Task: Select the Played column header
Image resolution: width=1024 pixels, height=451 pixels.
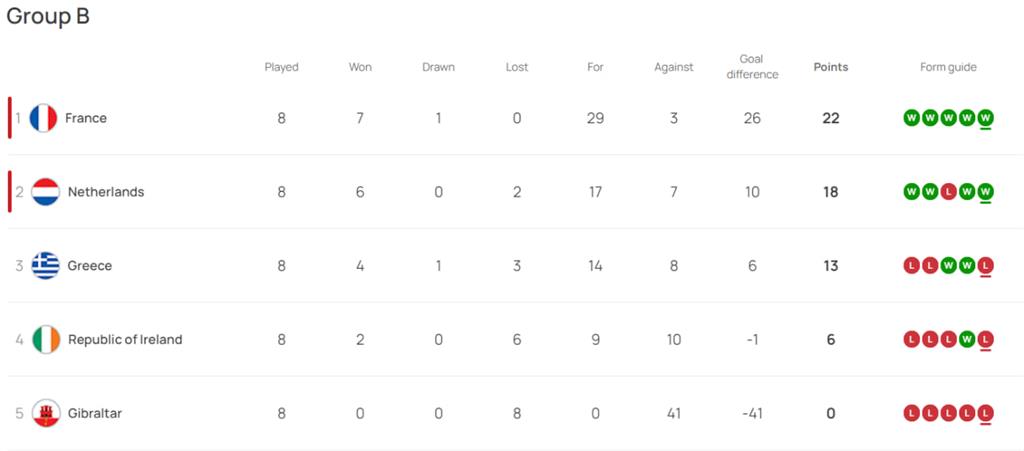Action: [281, 67]
